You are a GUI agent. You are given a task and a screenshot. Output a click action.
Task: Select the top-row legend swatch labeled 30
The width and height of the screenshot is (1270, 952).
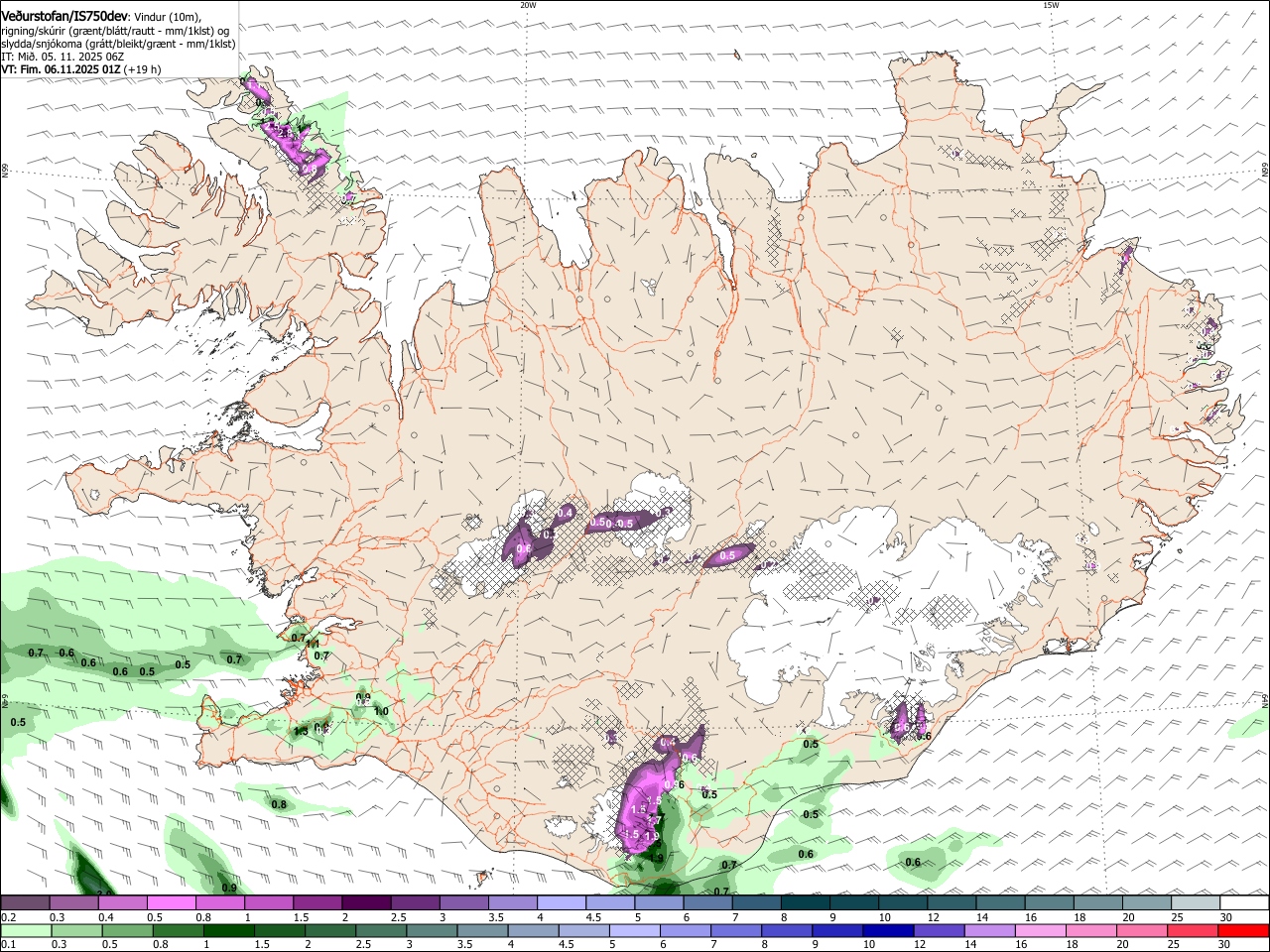click(1244, 902)
